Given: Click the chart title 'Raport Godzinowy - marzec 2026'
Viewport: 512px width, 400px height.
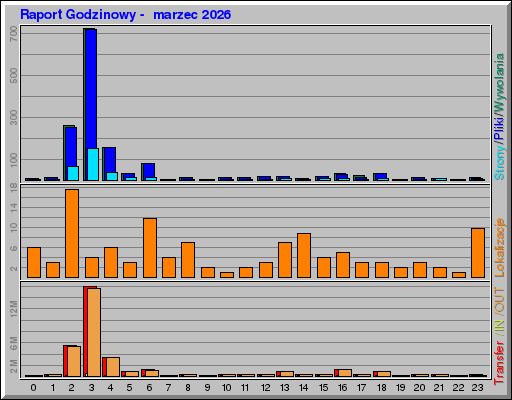Looking at the screenshot, I should [x=125, y=15].
